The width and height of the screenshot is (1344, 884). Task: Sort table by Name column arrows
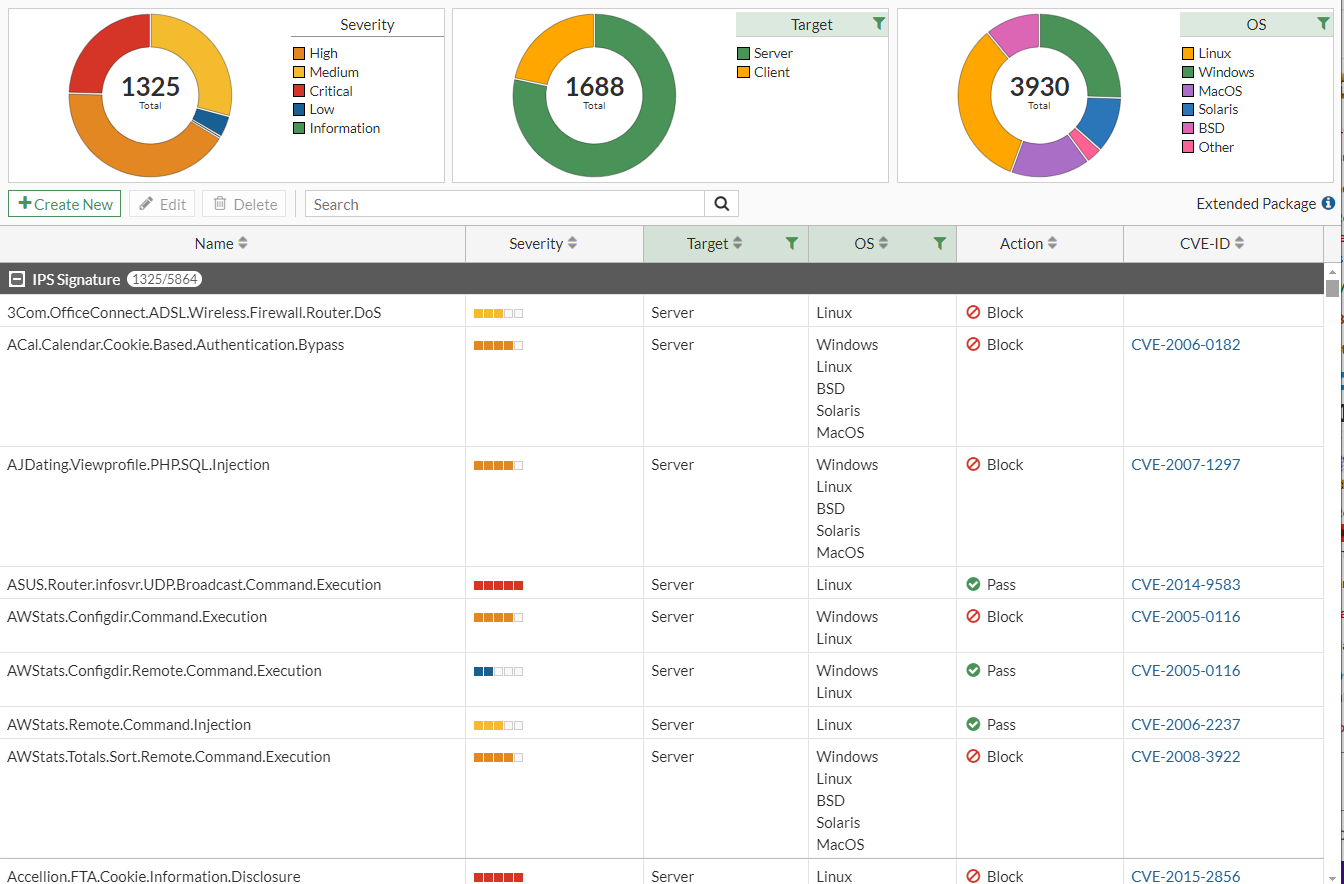pyautogui.click(x=242, y=243)
